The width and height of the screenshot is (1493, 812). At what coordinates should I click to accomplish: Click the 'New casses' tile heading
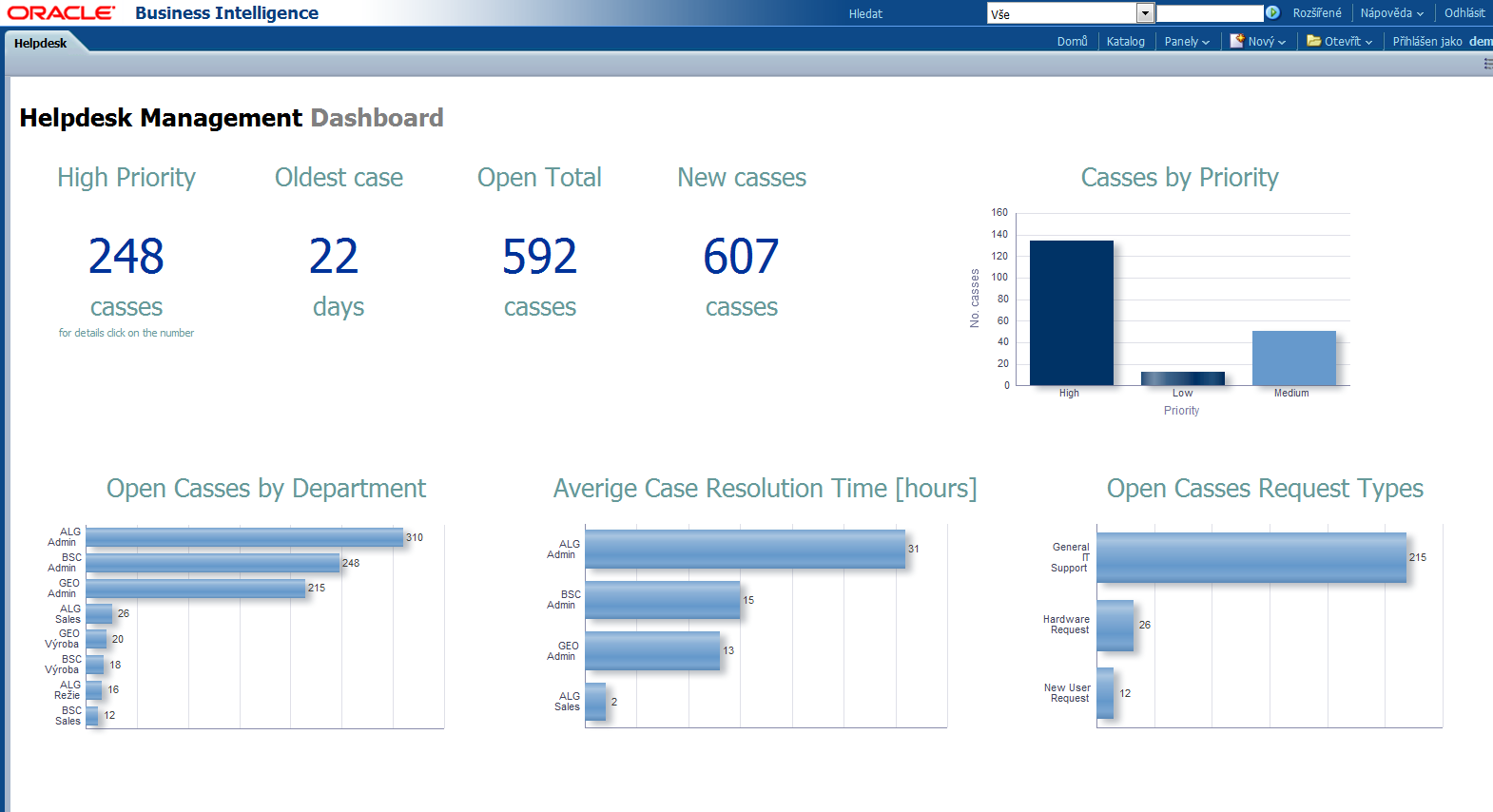(742, 178)
